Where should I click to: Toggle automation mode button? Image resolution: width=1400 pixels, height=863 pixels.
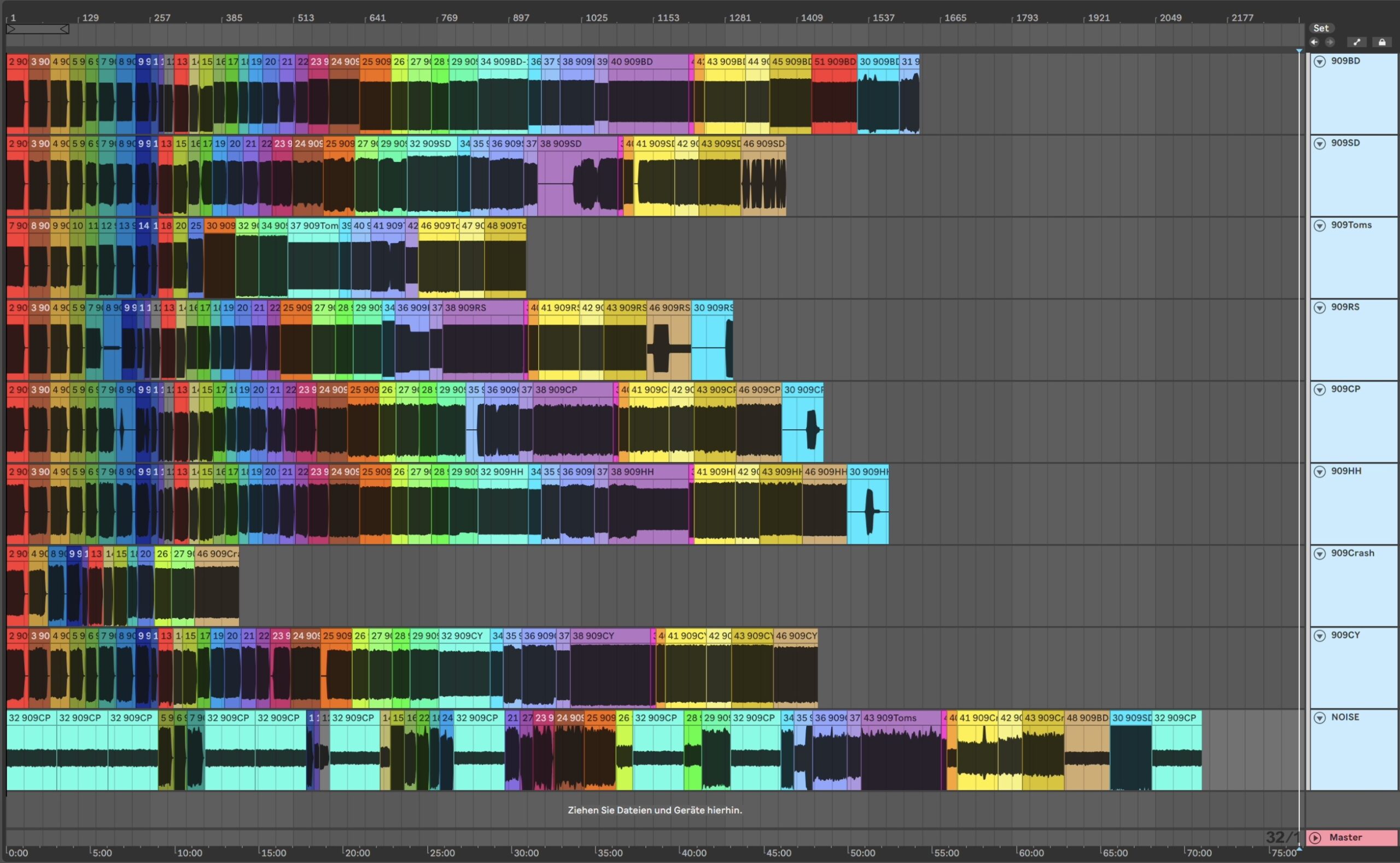[1357, 42]
